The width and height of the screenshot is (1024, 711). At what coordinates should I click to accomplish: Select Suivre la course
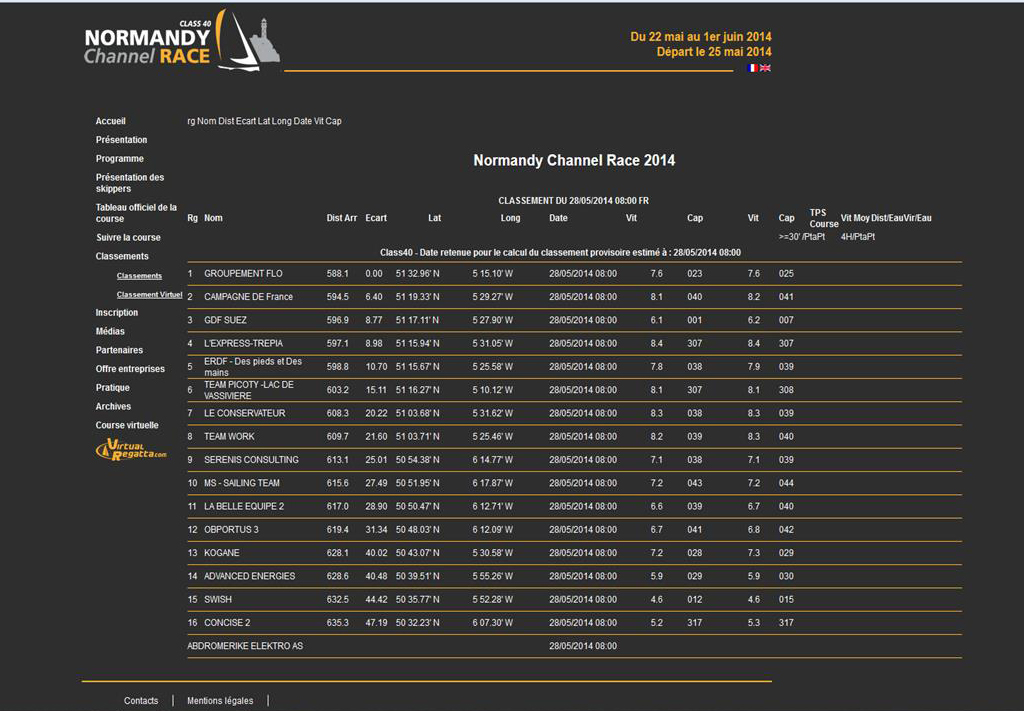click(x=128, y=238)
